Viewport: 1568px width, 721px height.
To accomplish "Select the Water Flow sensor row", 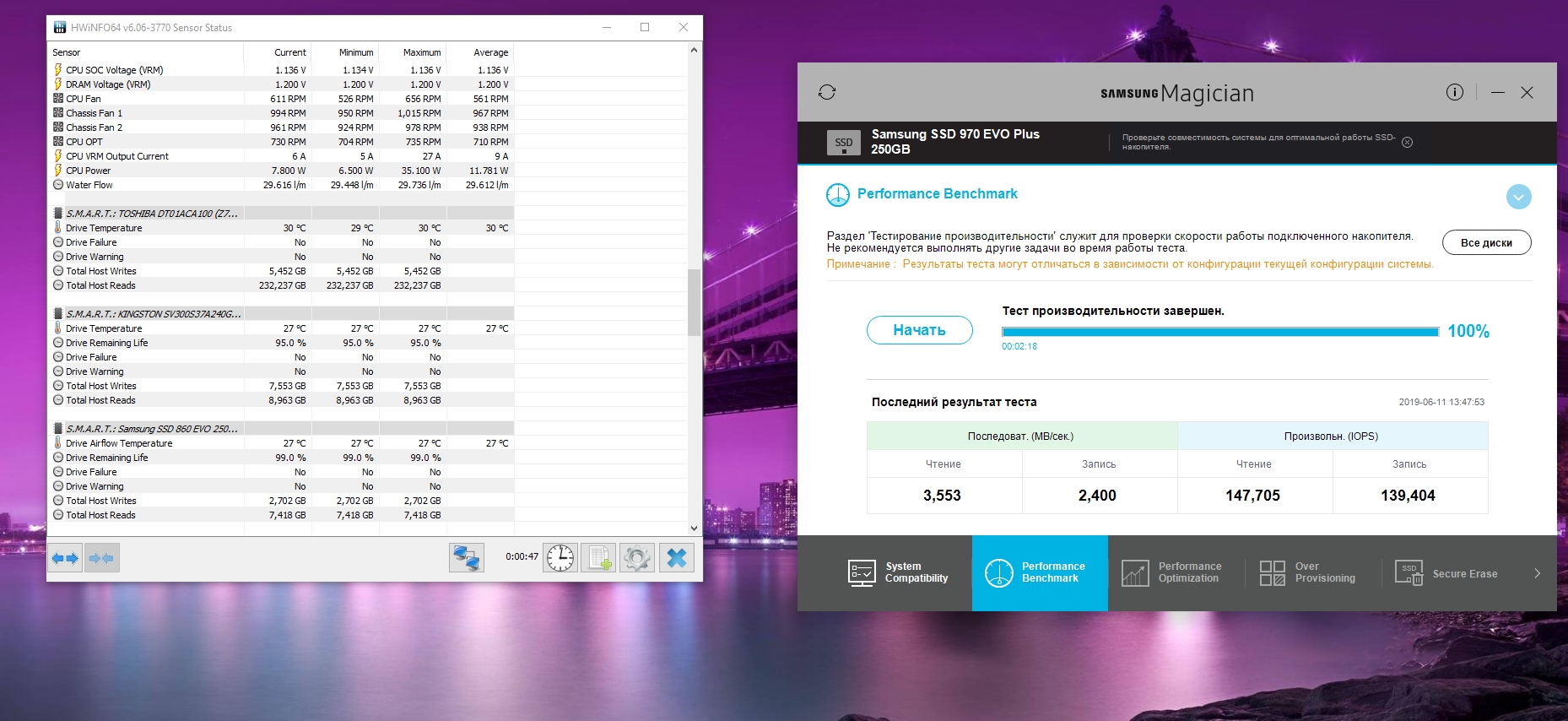I will click(x=282, y=185).
